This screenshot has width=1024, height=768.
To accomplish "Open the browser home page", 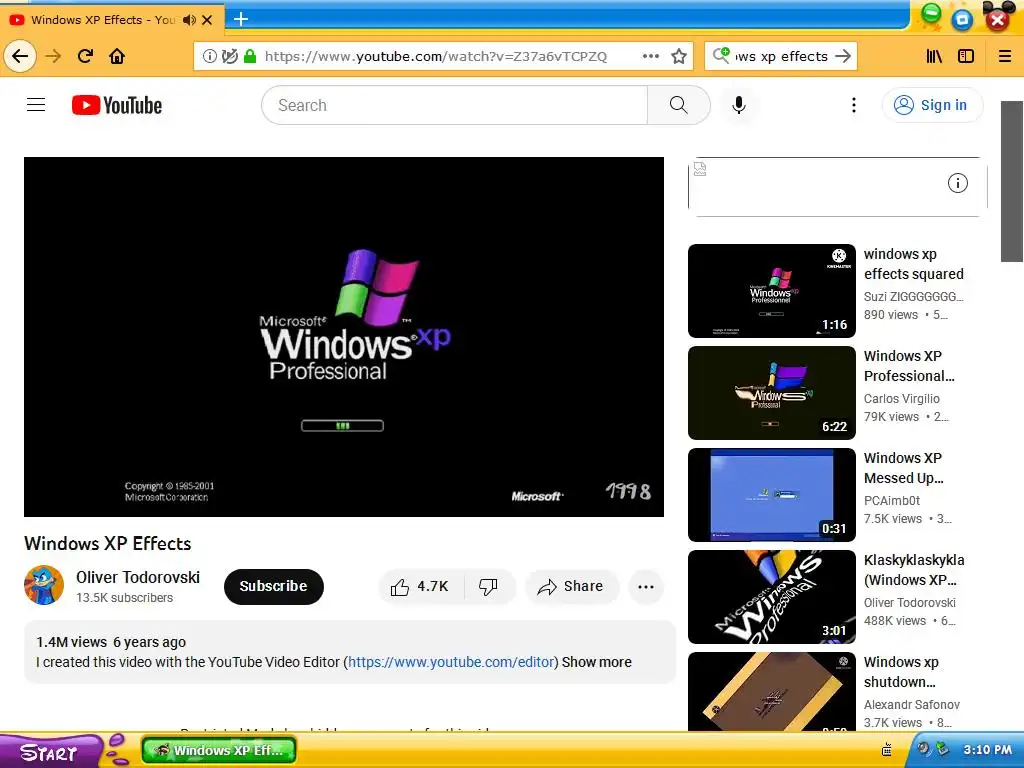I will [117, 56].
